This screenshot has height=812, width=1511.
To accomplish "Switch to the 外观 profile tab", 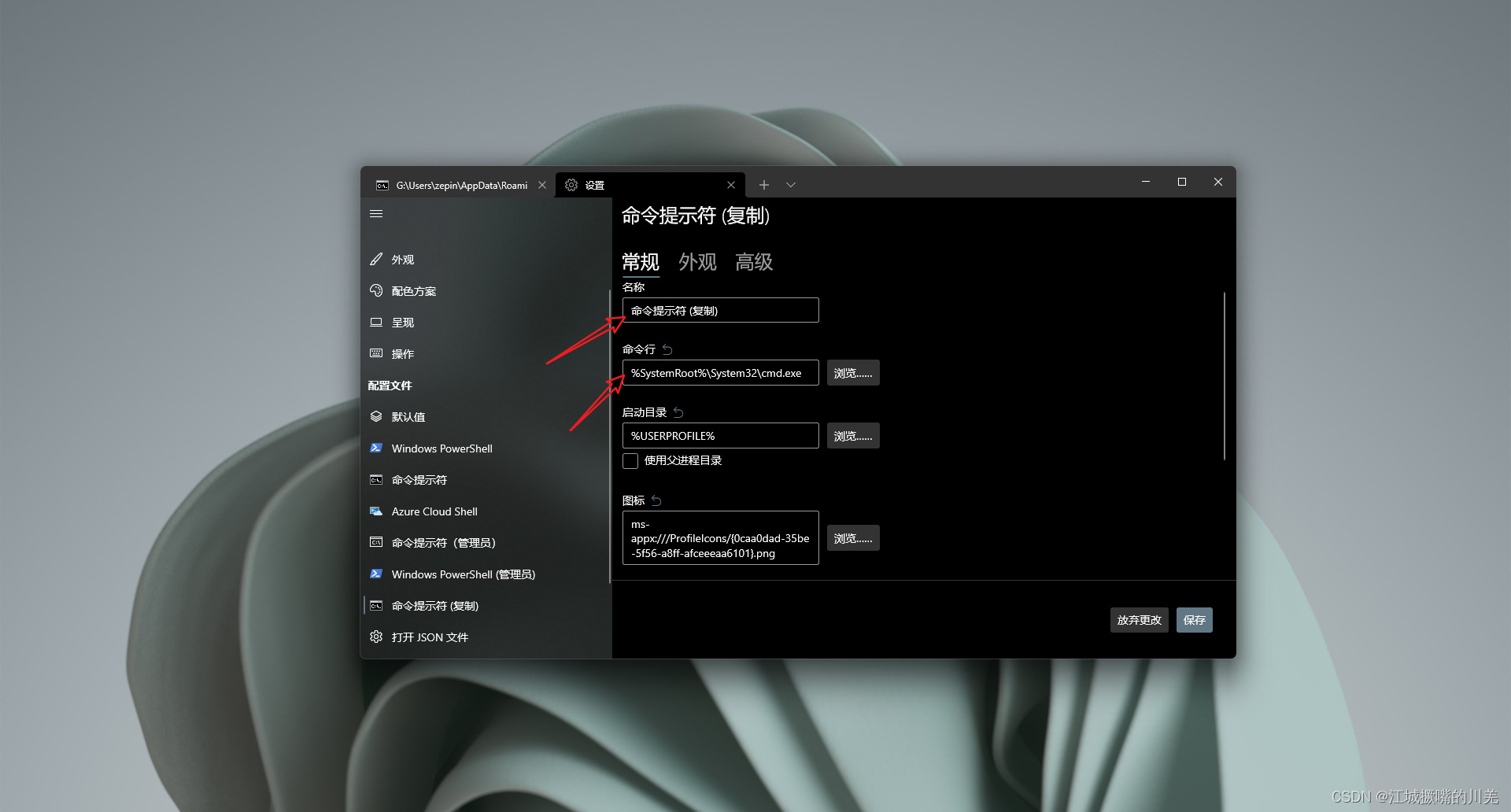I will (697, 262).
